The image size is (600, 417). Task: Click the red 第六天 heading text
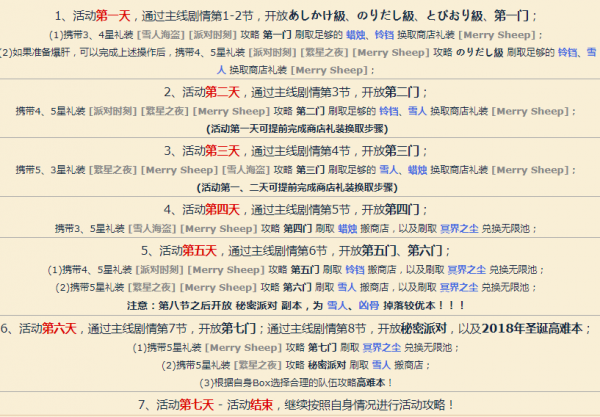(59, 328)
